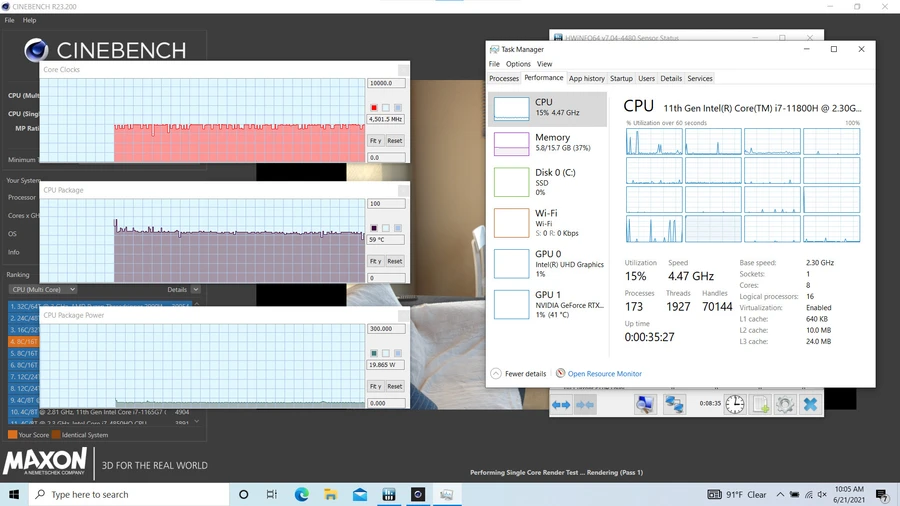Select GPU 1 NVIDIA GeForce RTX entry
The width and height of the screenshot is (900, 506).
(x=547, y=305)
